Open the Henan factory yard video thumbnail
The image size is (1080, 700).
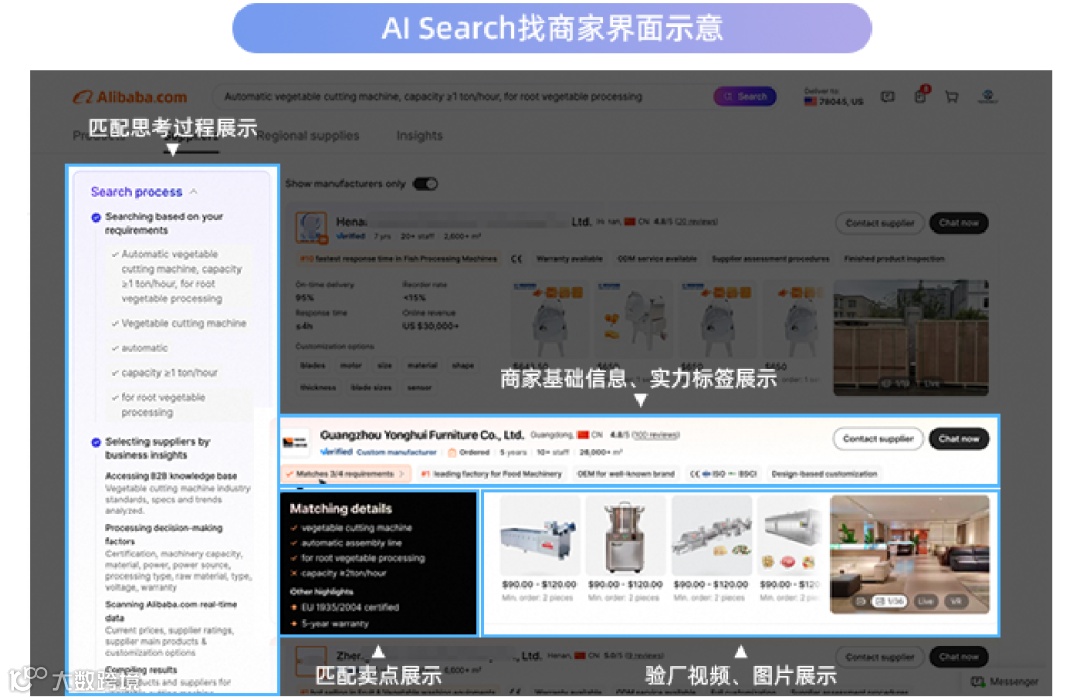911,338
